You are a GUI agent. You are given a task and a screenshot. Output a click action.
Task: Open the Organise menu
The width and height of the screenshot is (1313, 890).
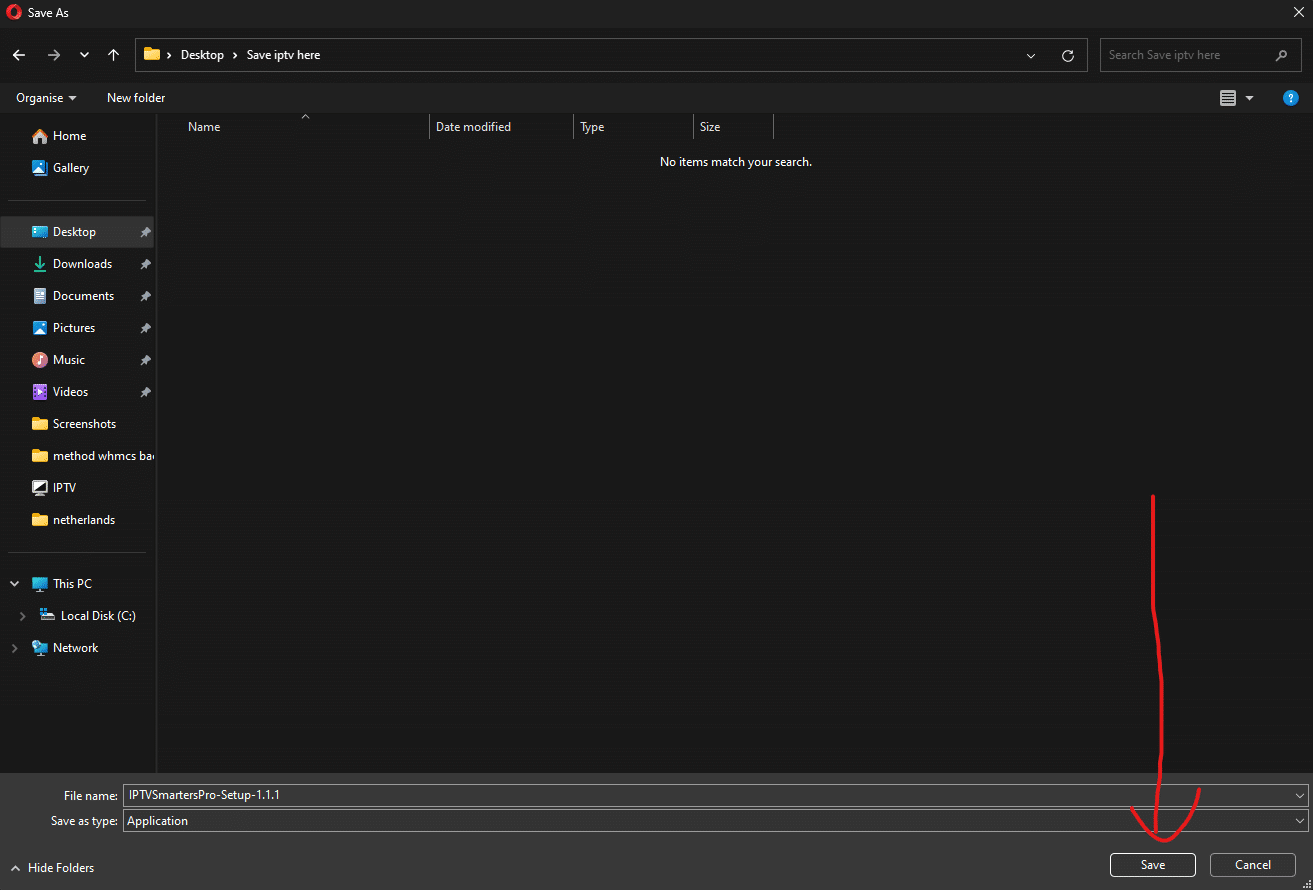coord(46,98)
